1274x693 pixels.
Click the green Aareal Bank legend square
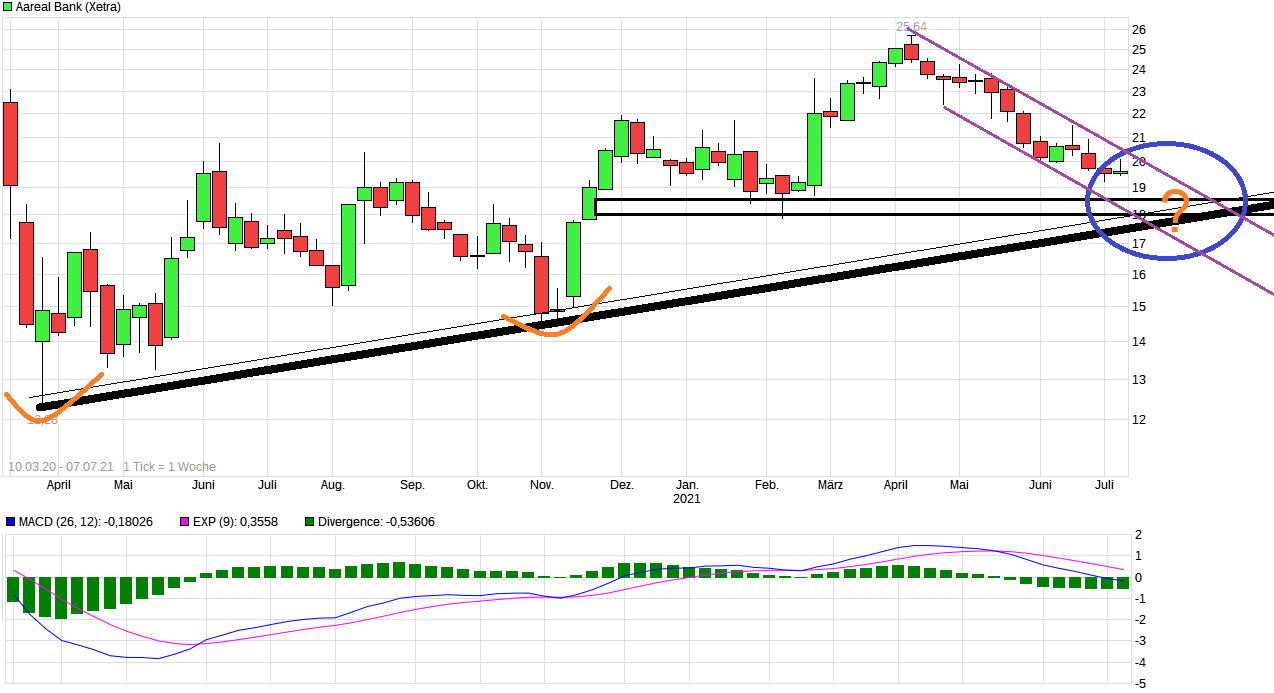coord(8,6)
